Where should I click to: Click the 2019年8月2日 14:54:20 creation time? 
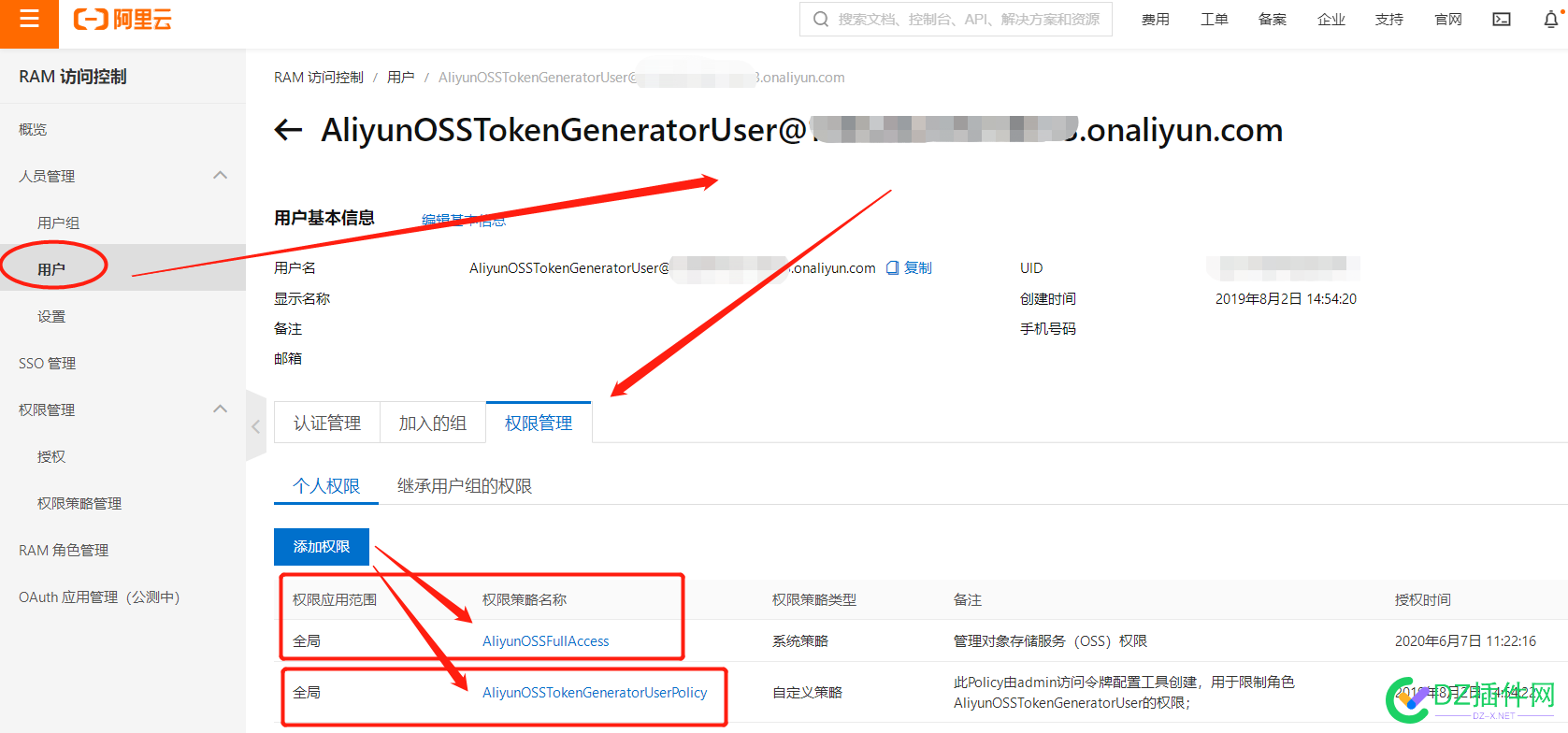(x=1286, y=298)
